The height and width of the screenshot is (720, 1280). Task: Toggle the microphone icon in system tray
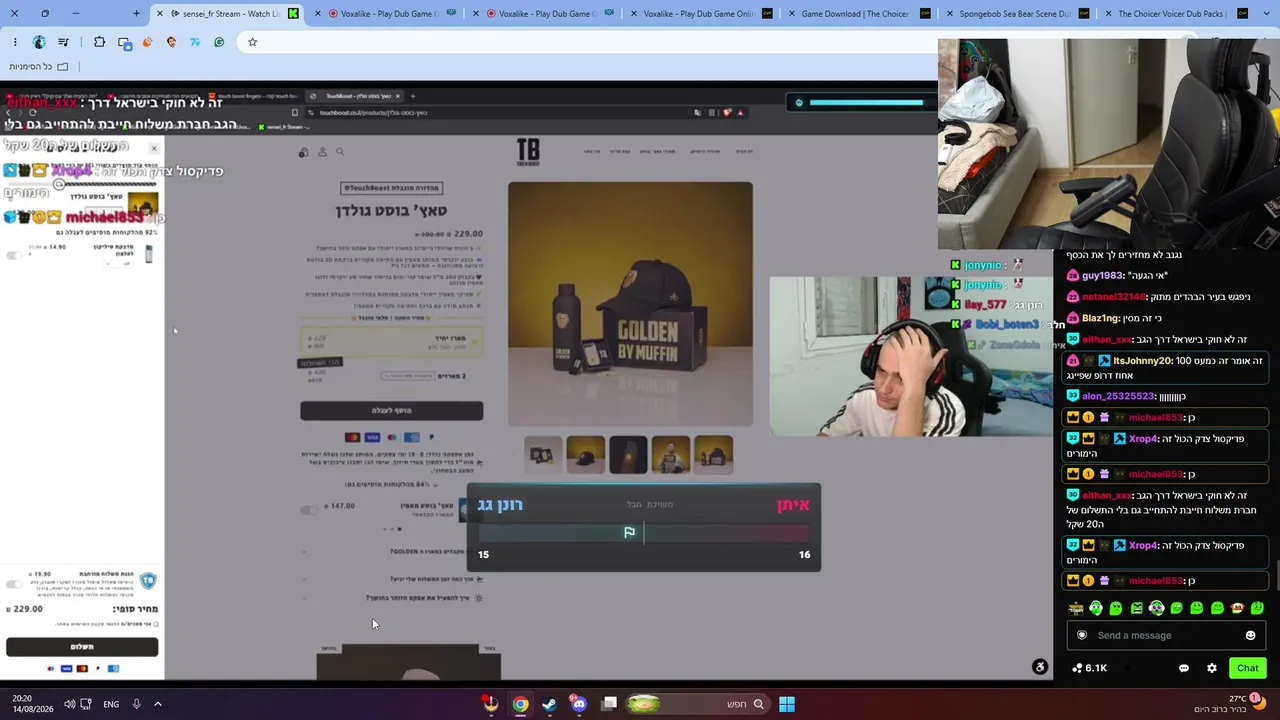[136, 704]
